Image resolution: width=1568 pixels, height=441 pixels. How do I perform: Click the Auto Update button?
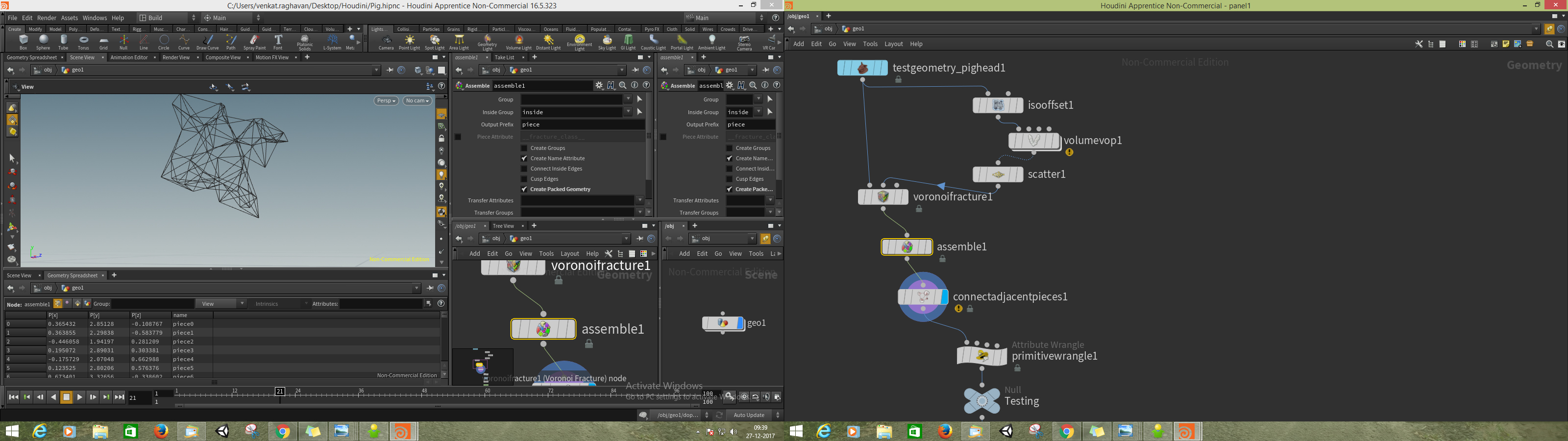coord(749,415)
